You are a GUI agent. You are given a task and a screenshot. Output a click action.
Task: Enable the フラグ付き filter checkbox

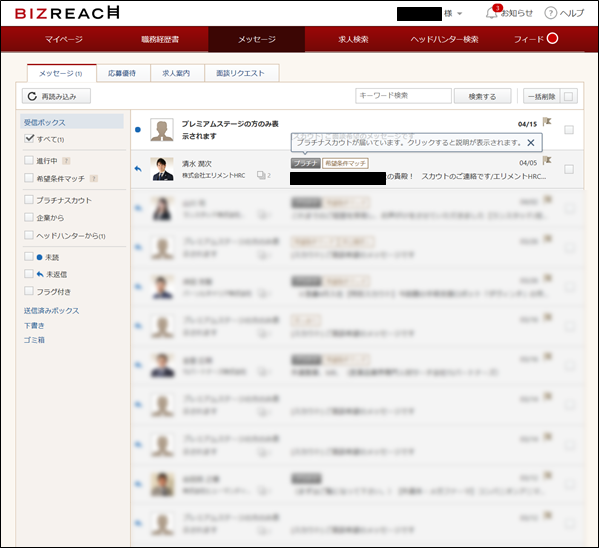pyautogui.click(x=29, y=291)
